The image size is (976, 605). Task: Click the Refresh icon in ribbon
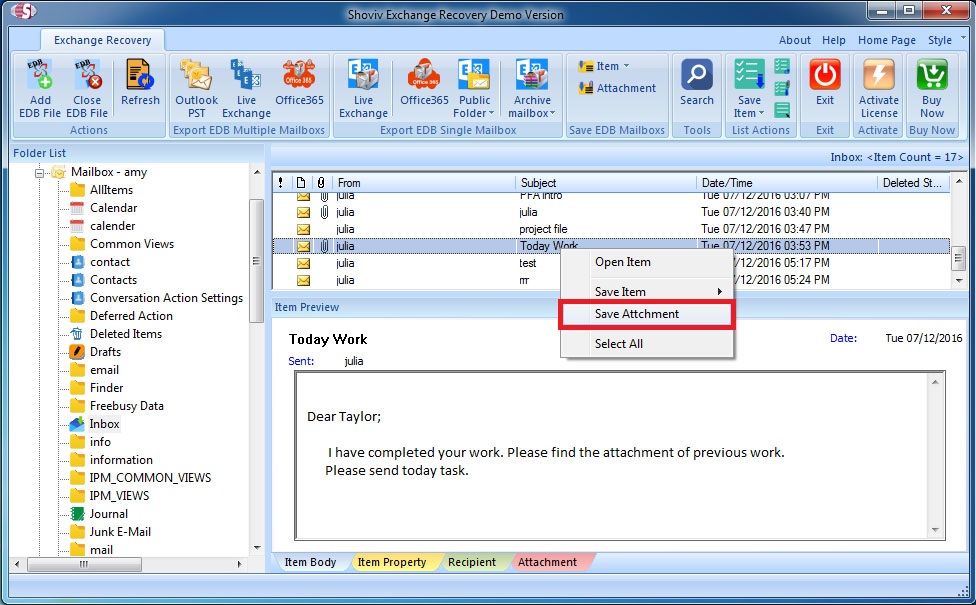[140, 78]
